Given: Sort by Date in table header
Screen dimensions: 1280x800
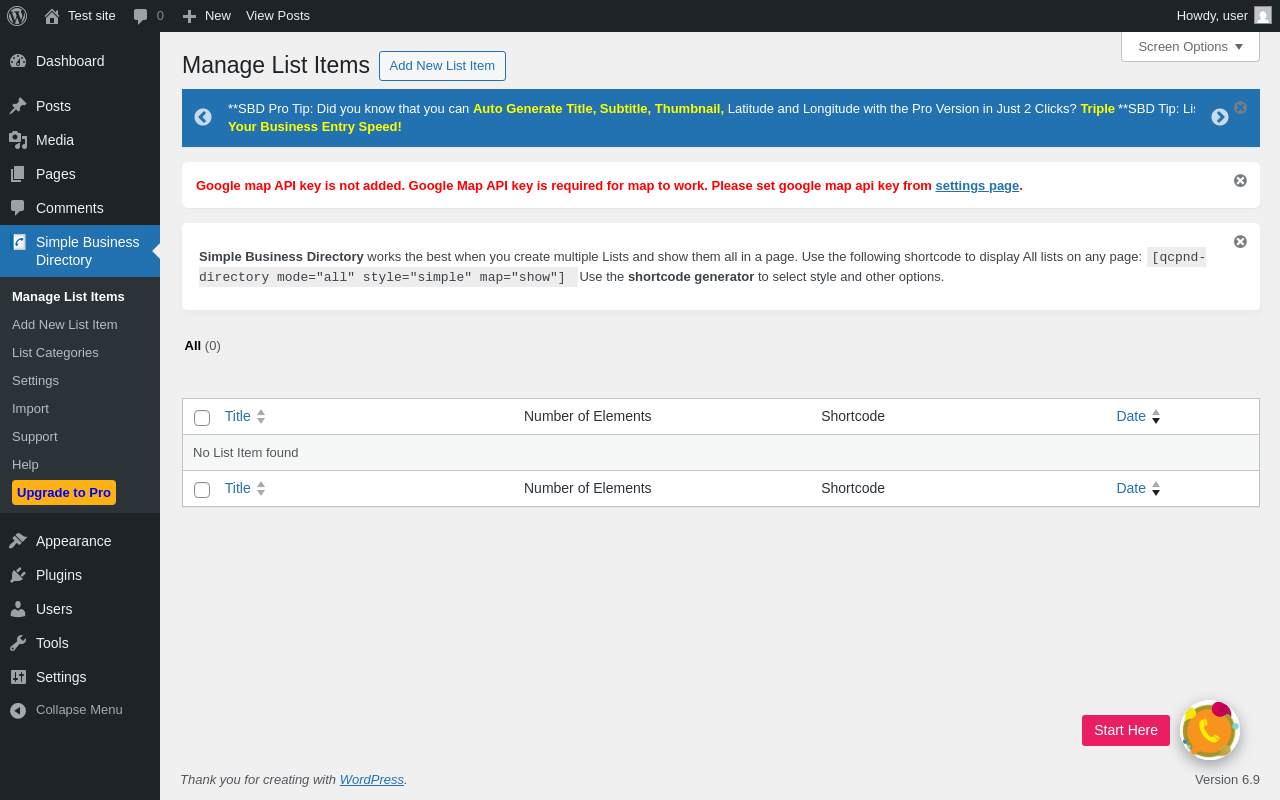Looking at the screenshot, I should pos(1138,416).
